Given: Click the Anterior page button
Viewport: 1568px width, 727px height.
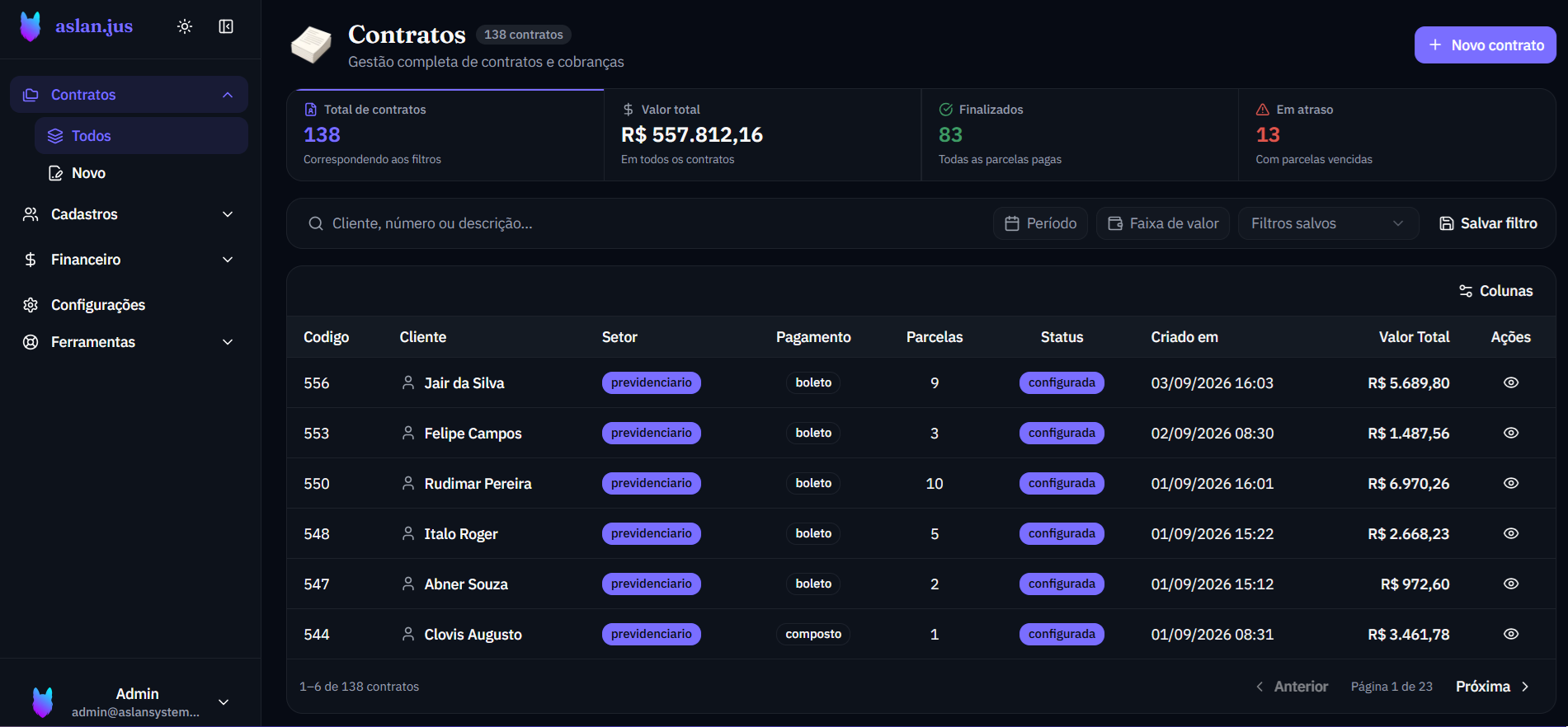Looking at the screenshot, I should (x=1292, y=687).
